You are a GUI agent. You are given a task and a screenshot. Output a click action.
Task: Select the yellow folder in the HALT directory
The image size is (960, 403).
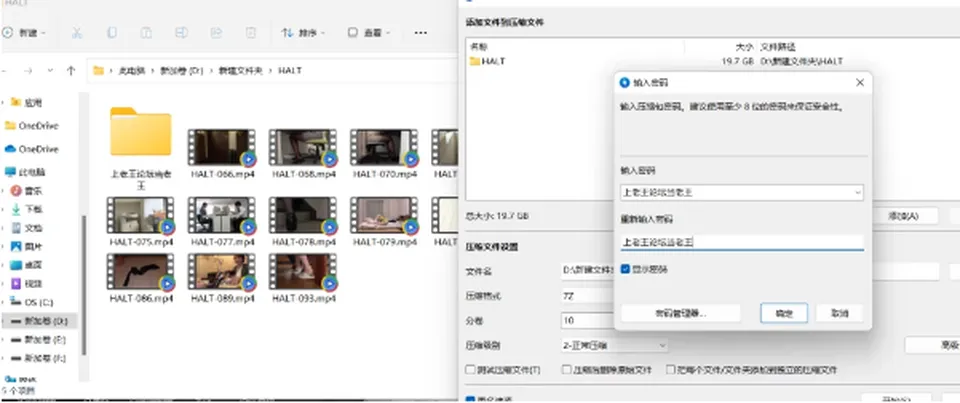coord(141,132)
